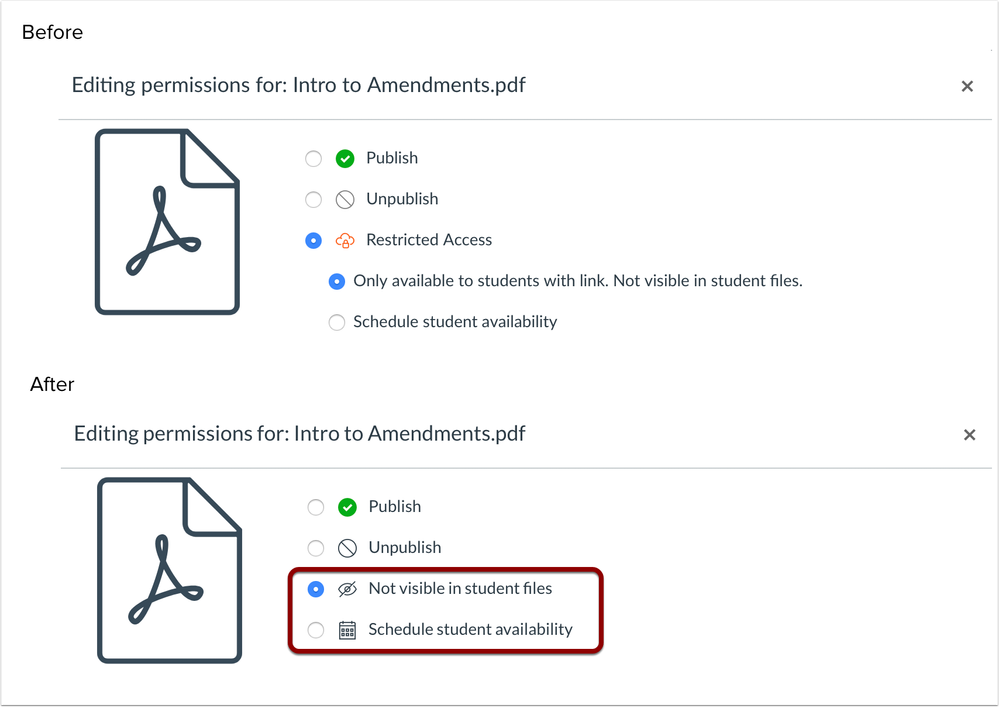Select Publish in the Before dialog

(313, 158)
